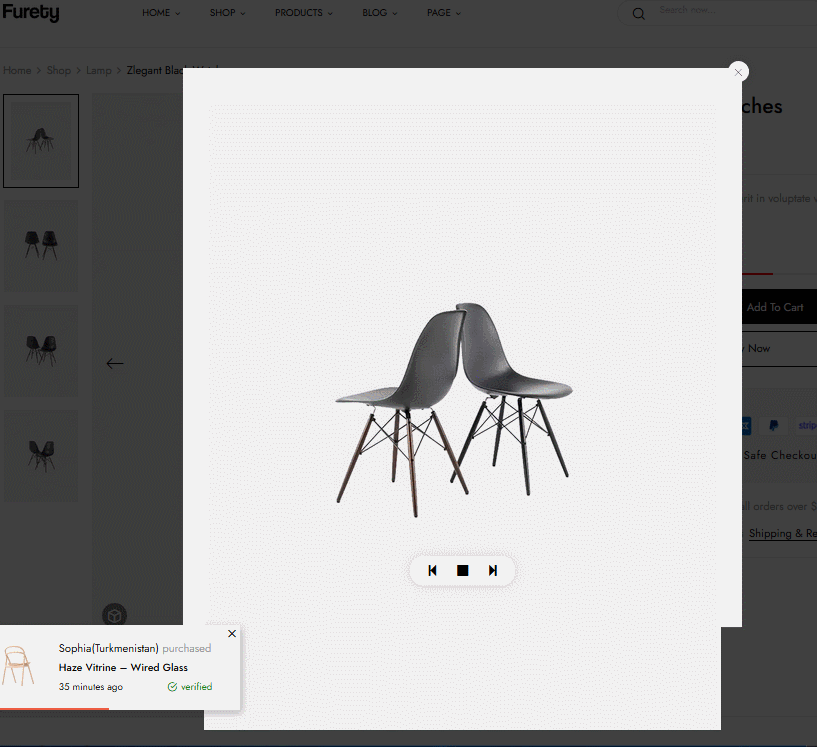817x747 pixels.
Task: Click the Buy Now button
Action: [778, 348]
